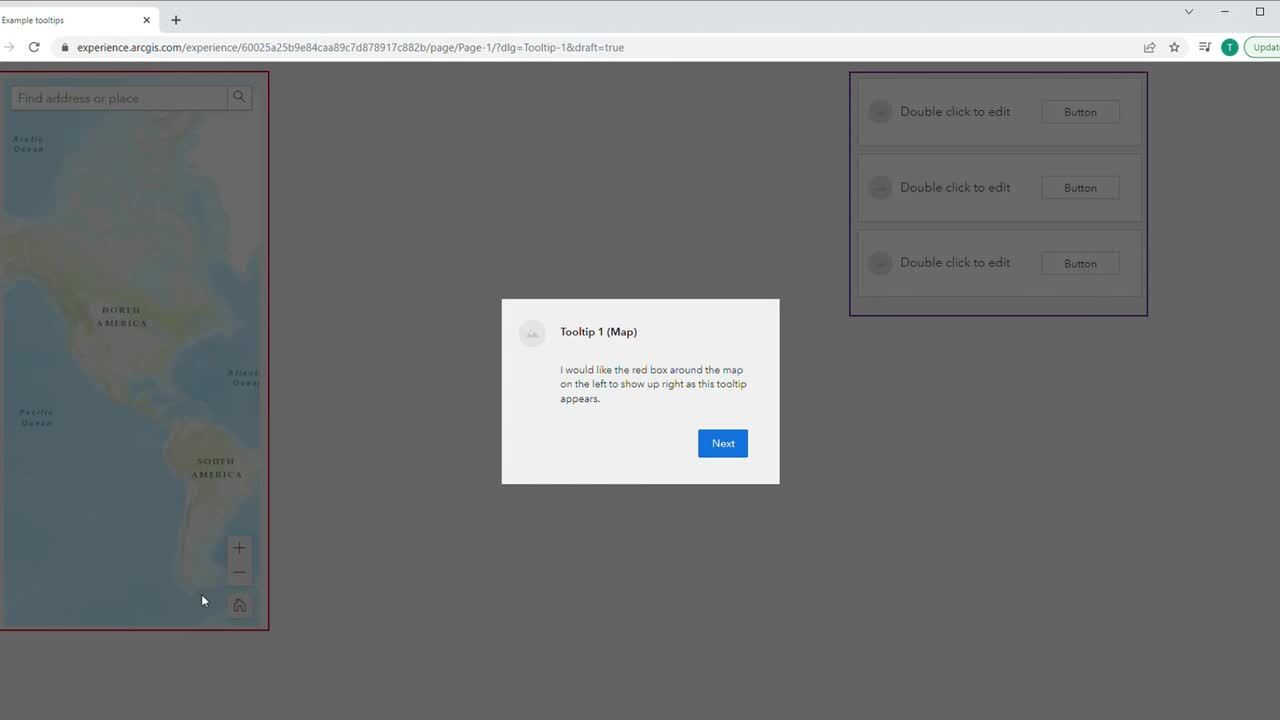Open media controls in Chrome toolbar

[x=1204, y=47]
